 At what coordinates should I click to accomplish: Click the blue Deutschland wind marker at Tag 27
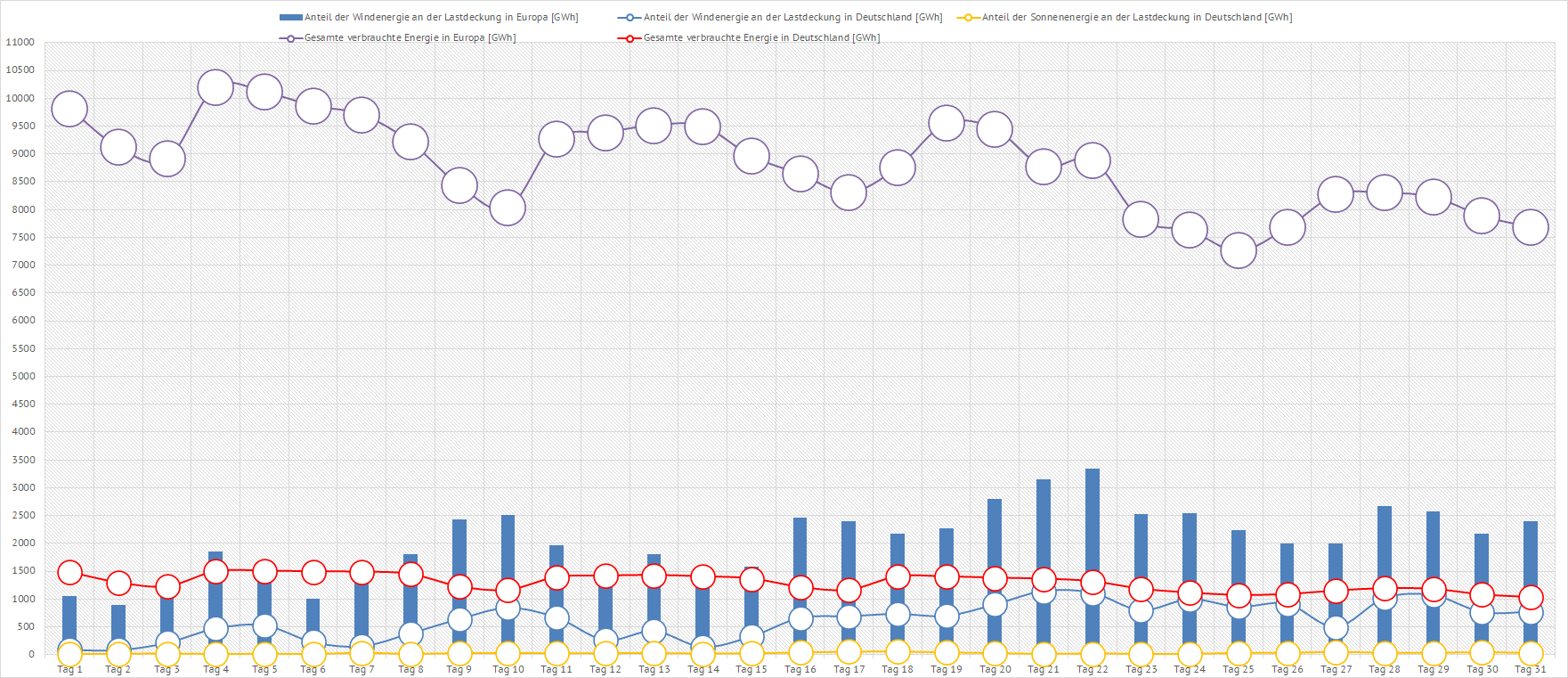[x=1336, y=628]
